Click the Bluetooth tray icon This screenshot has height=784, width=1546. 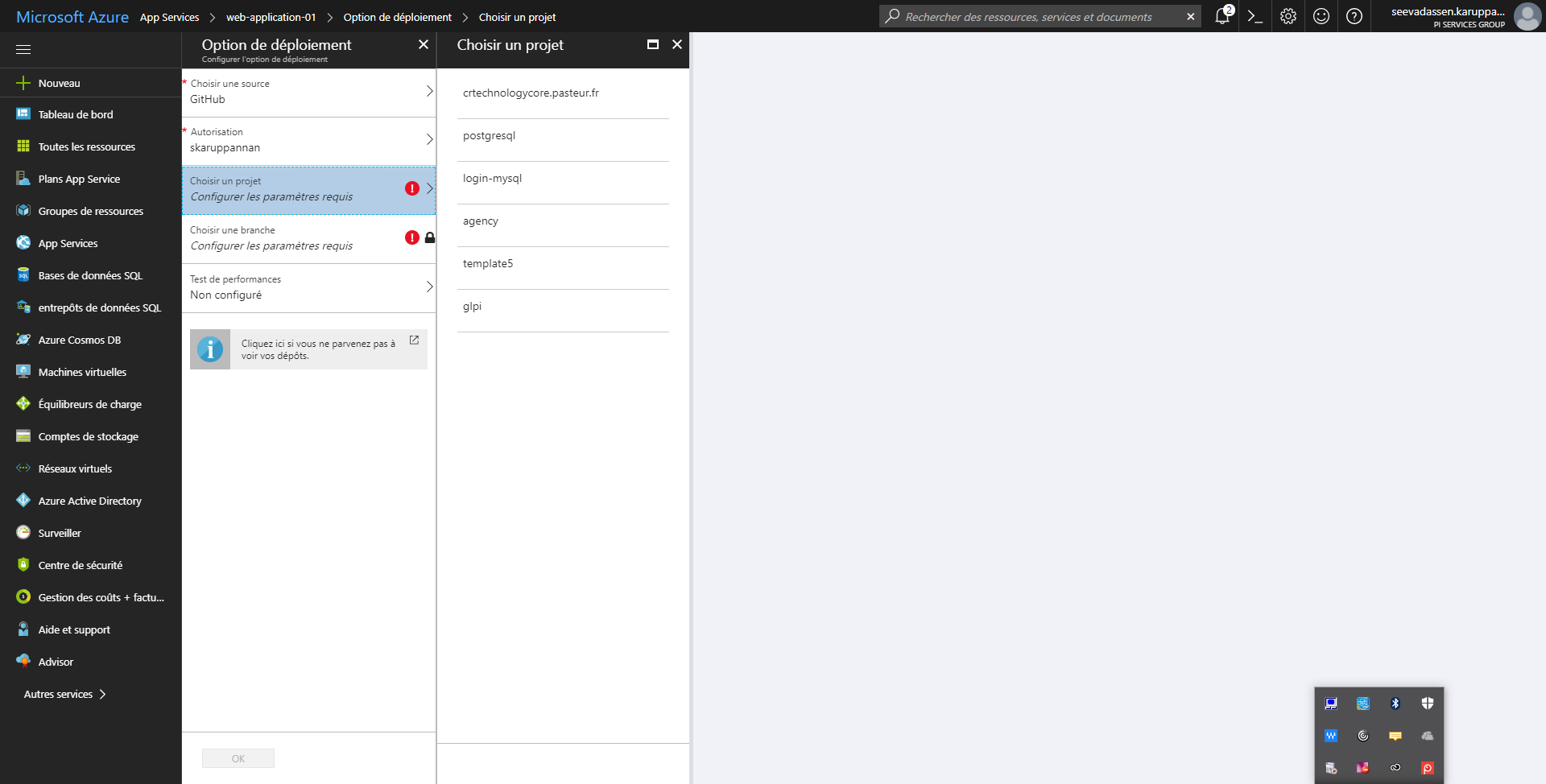tap(1395, 704)
